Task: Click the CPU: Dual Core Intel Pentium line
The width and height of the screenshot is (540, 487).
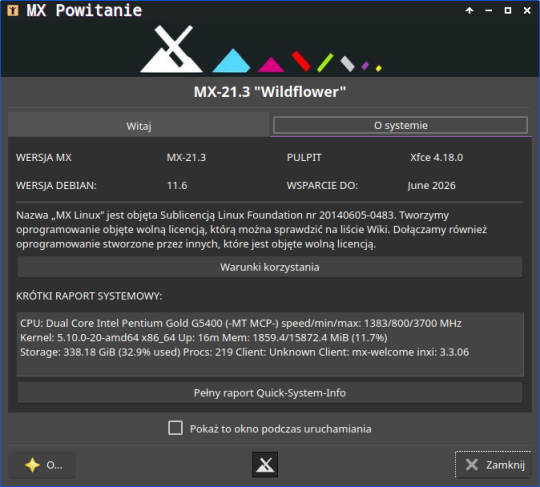Action: point(241,323)
